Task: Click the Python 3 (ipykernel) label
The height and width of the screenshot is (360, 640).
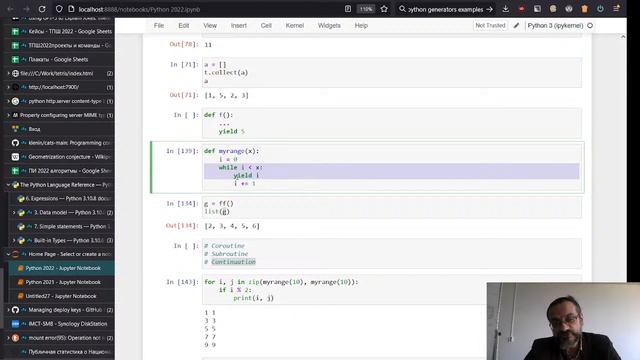Action: [555, 25]
